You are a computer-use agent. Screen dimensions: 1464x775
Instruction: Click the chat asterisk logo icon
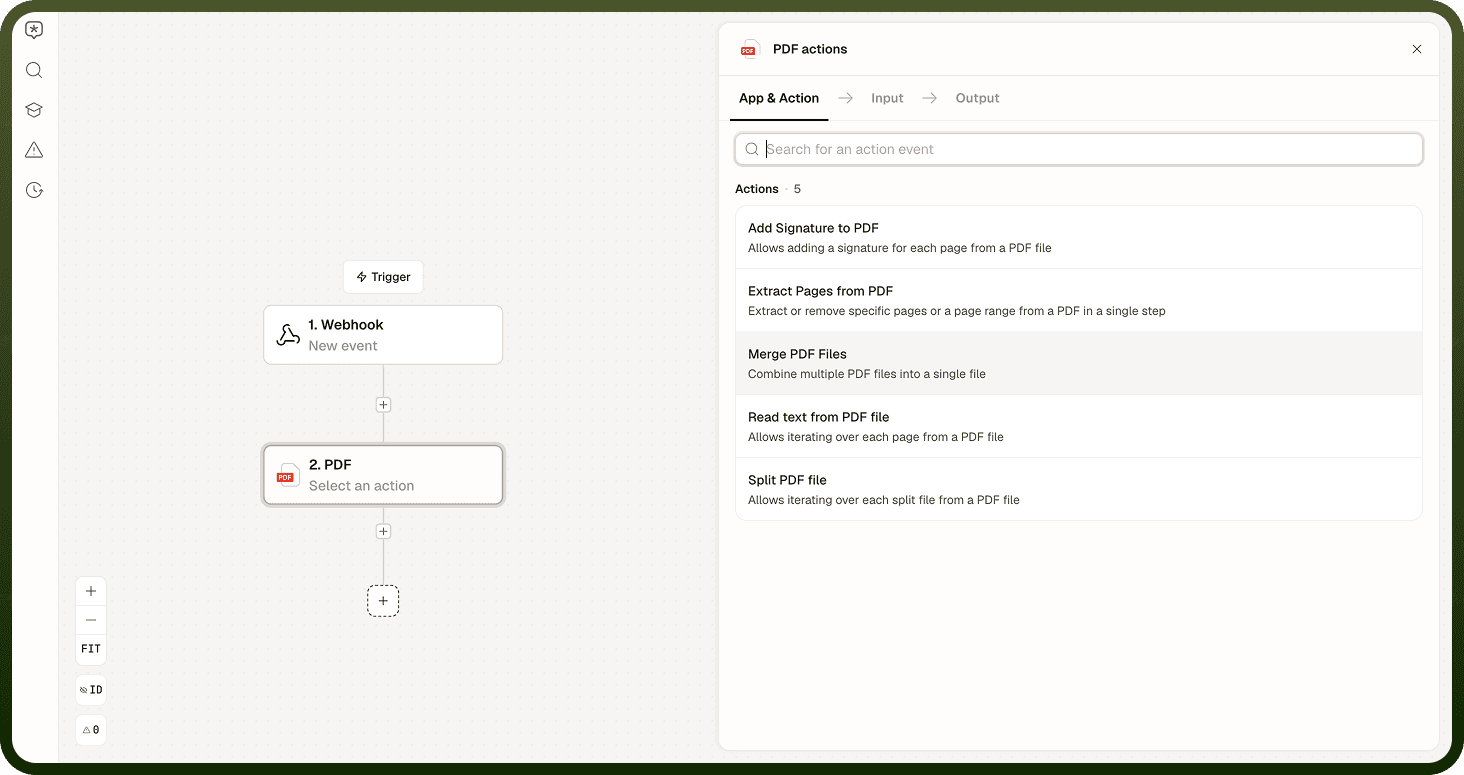[x=34, y=30]
